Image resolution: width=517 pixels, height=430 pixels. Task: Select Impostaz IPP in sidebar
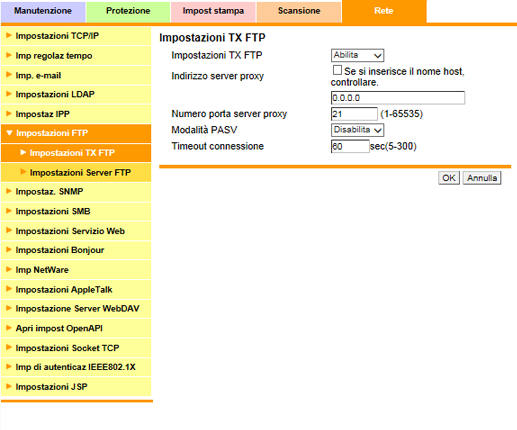(76, 114)
